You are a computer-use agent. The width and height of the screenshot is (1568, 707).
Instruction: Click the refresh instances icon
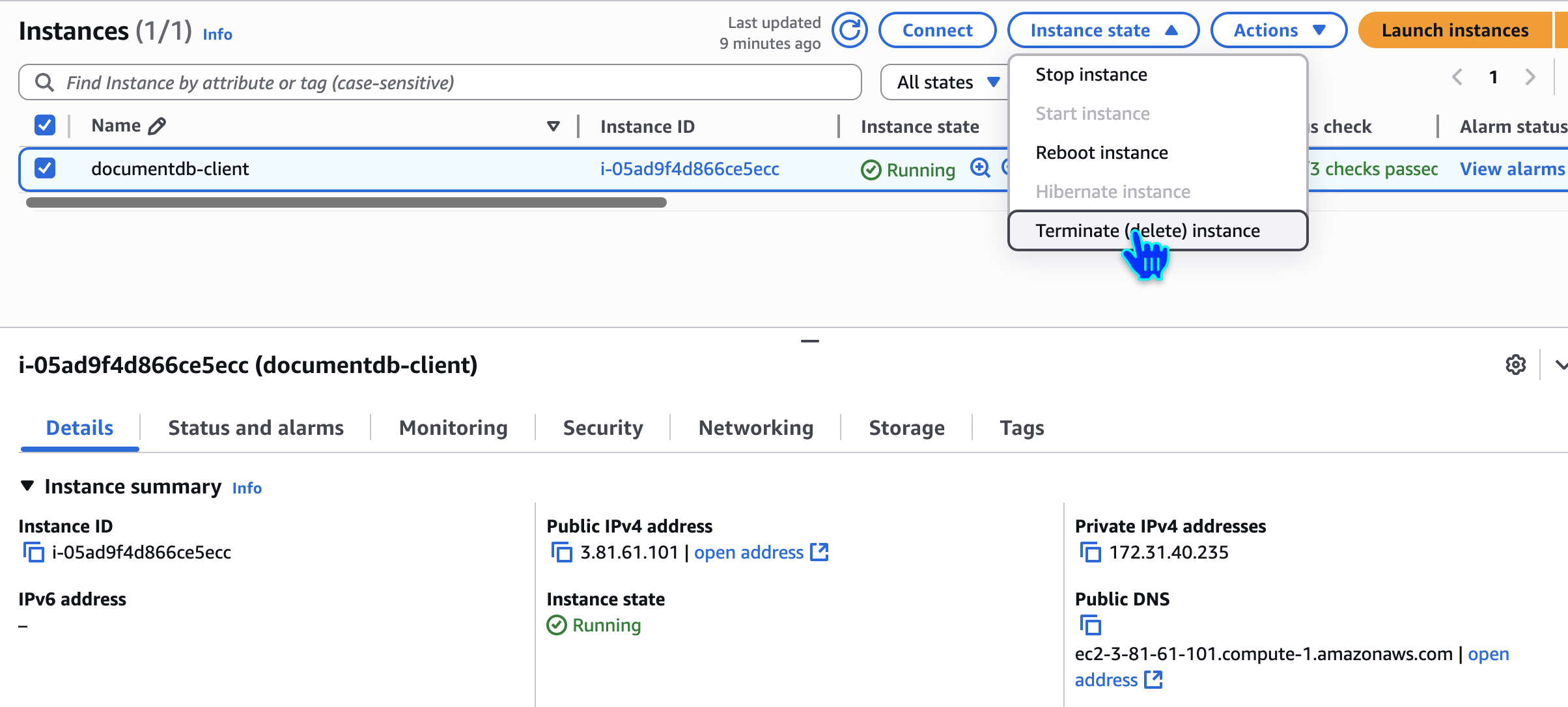coord(849,30)
